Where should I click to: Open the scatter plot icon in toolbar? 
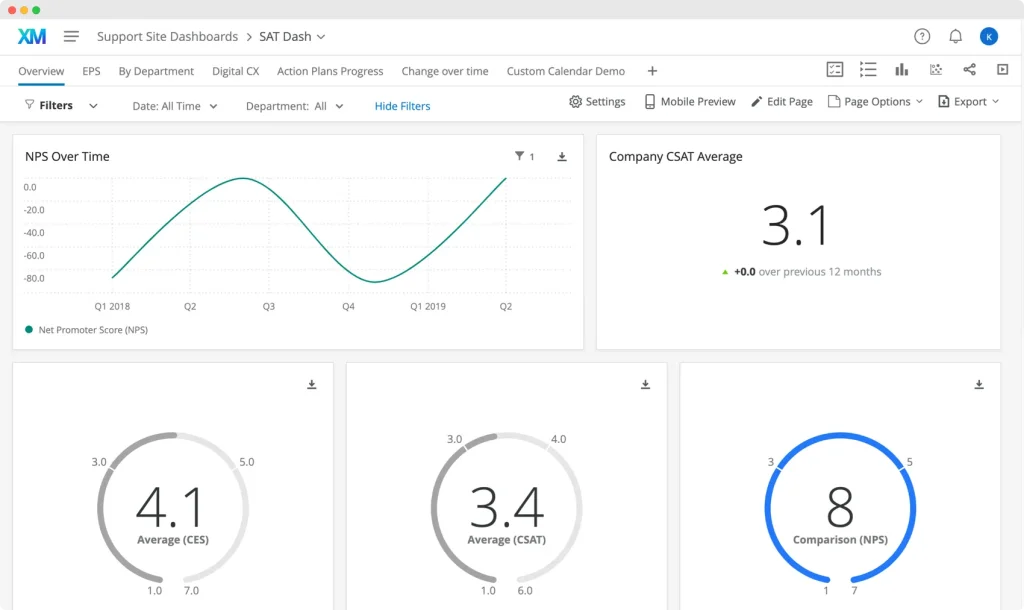[x=936, y=69]
